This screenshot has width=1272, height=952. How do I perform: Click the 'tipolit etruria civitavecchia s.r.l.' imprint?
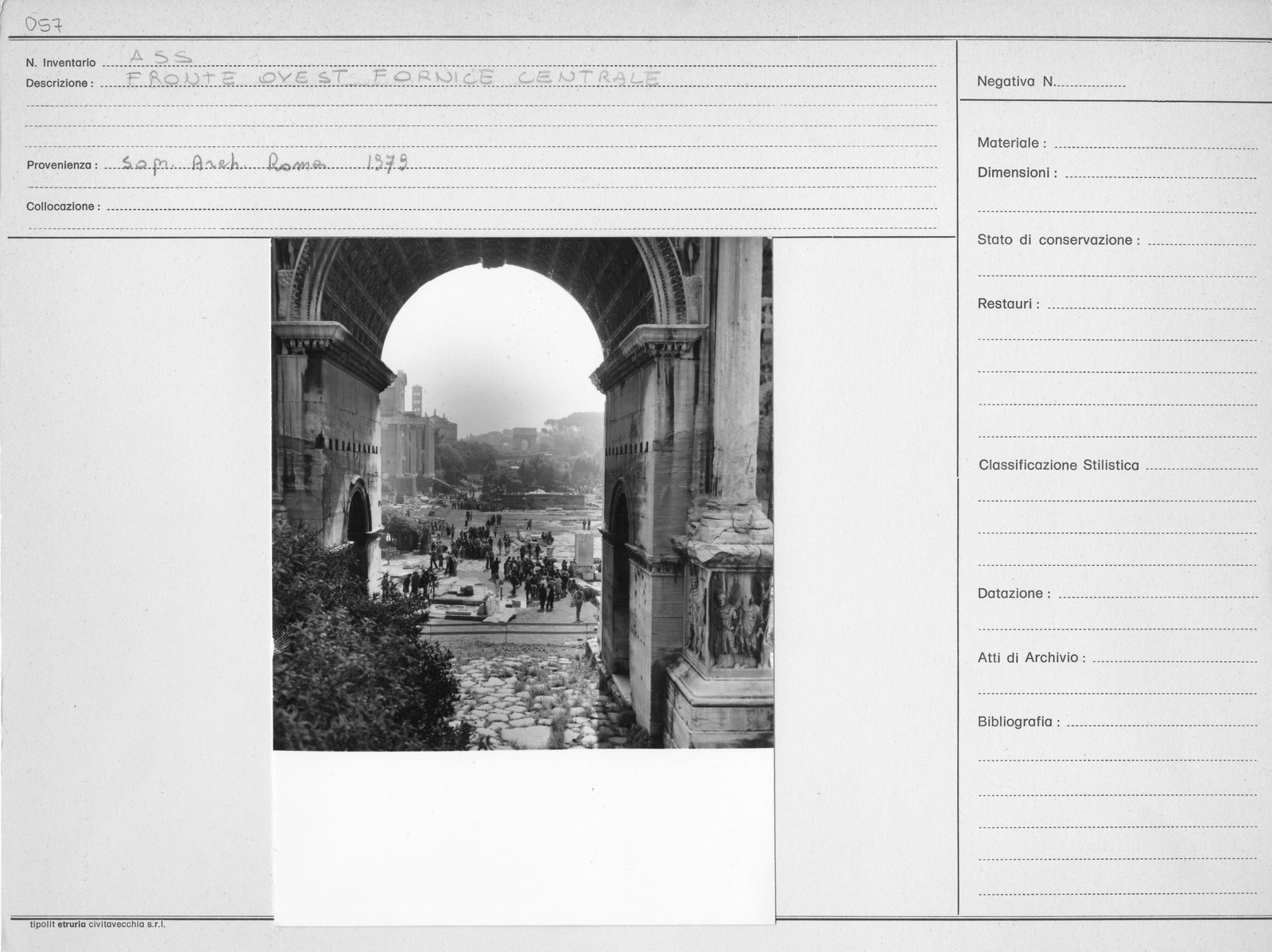pyautogui.click(x=97, y=924)
